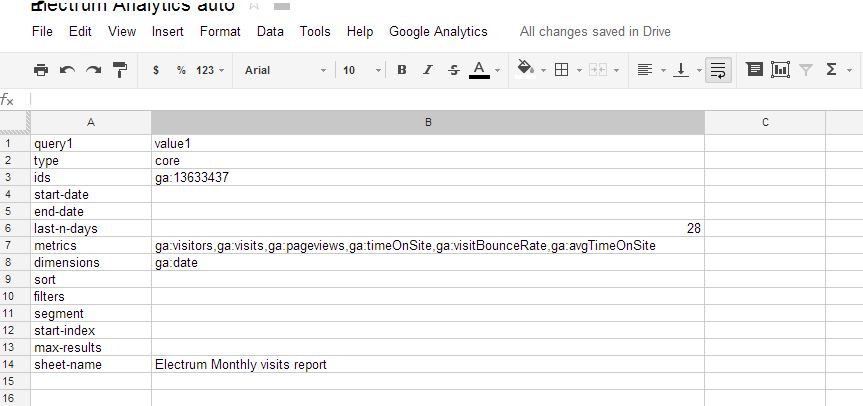This screenshot has width=863, height=406.
Task: Expand the text color dropdown arrow
Action: click(x=498, y=70)
